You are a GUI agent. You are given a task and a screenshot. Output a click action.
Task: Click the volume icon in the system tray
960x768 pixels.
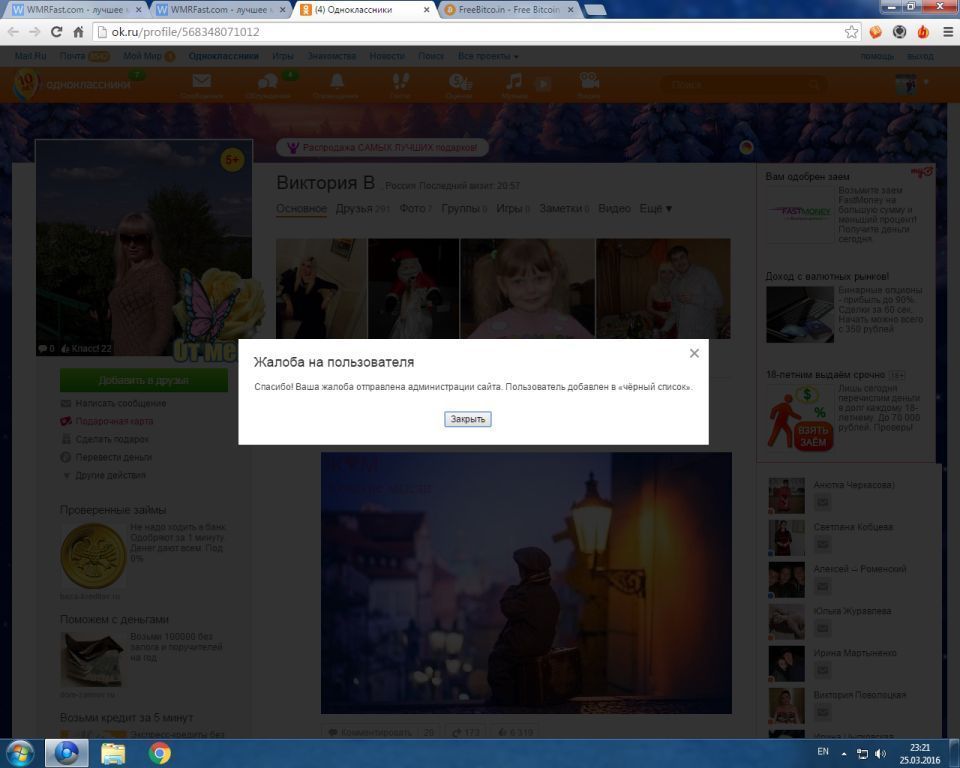tap(880, 754)
